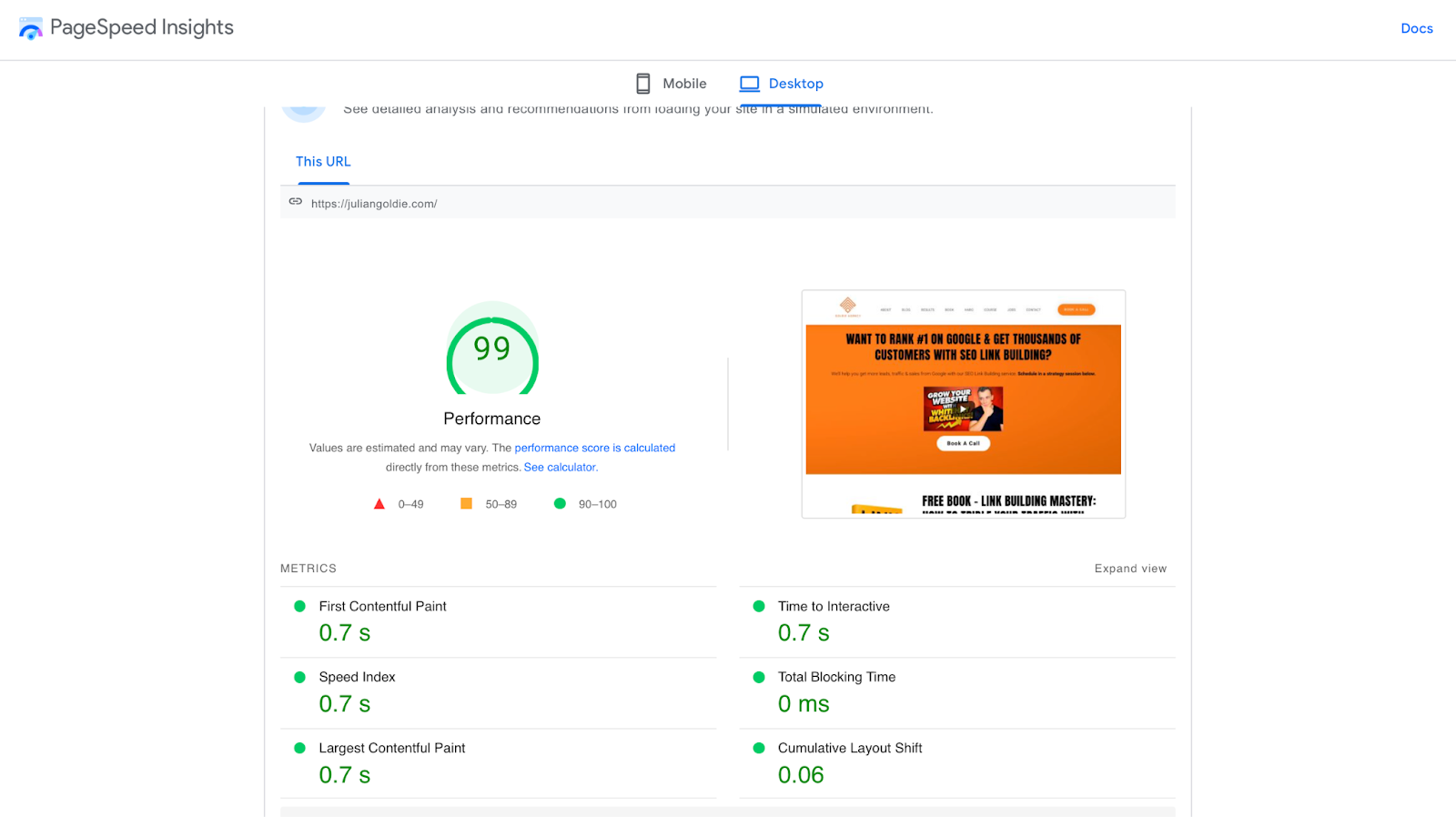Open the Docs link
This screenshot has width=1456, height=817.
tap(1417, 28)
